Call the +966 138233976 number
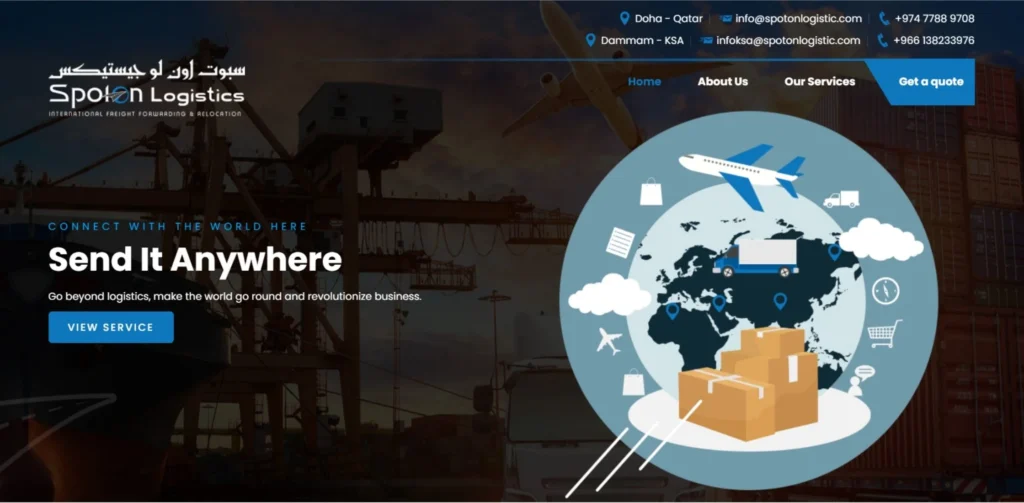The height and width of the screenshot is (503, 1024). click(x=933, y=41)
